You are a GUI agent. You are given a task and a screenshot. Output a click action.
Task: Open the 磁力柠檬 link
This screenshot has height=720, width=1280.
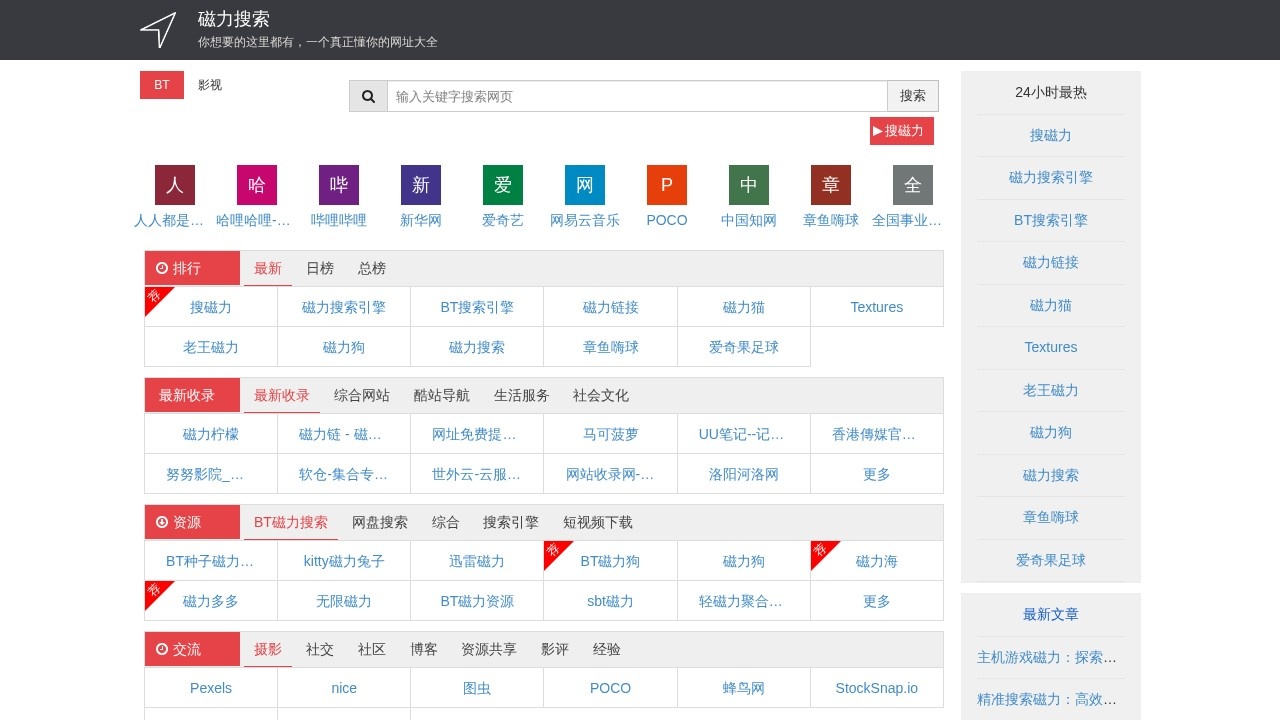coord(211,434)
